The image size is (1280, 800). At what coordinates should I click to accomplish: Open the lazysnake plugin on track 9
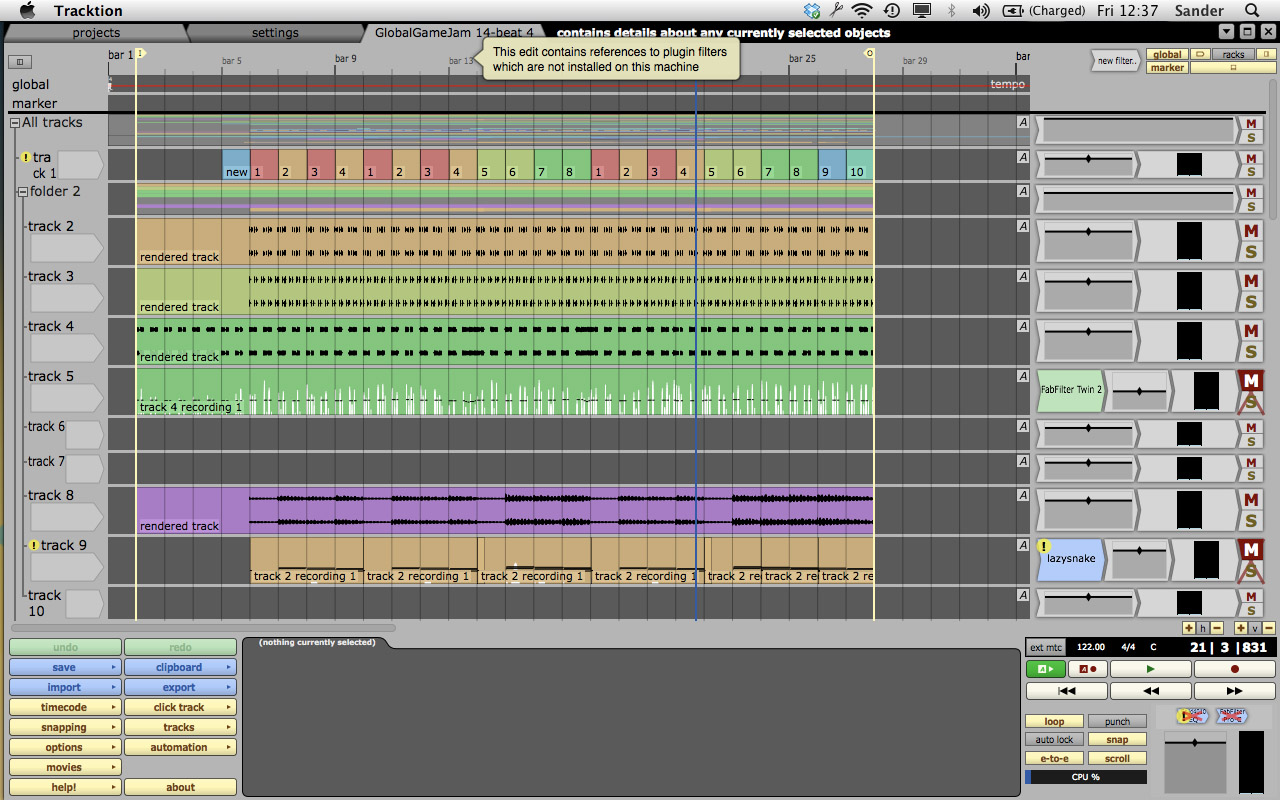click(1070, 559)
